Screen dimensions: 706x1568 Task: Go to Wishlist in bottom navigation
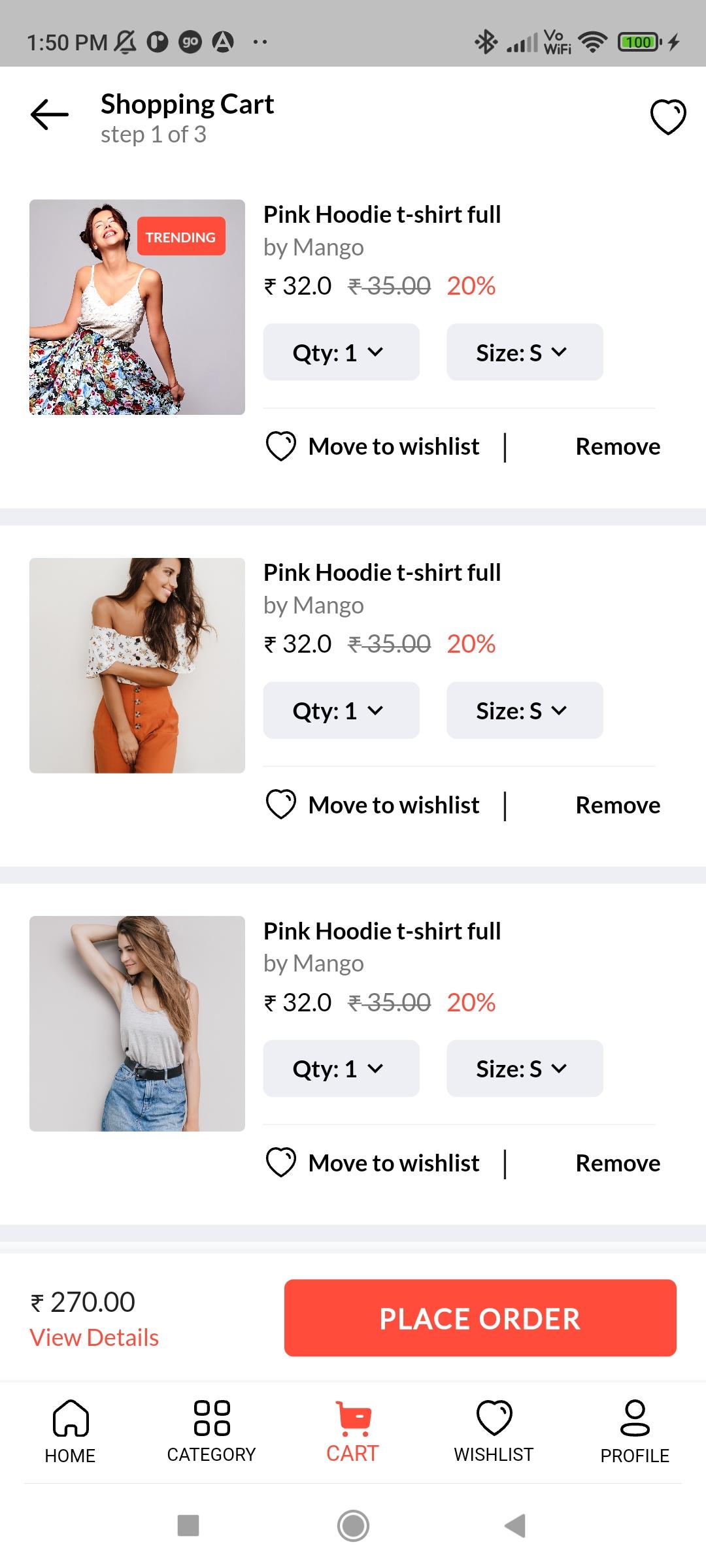tap(494, 1431)
